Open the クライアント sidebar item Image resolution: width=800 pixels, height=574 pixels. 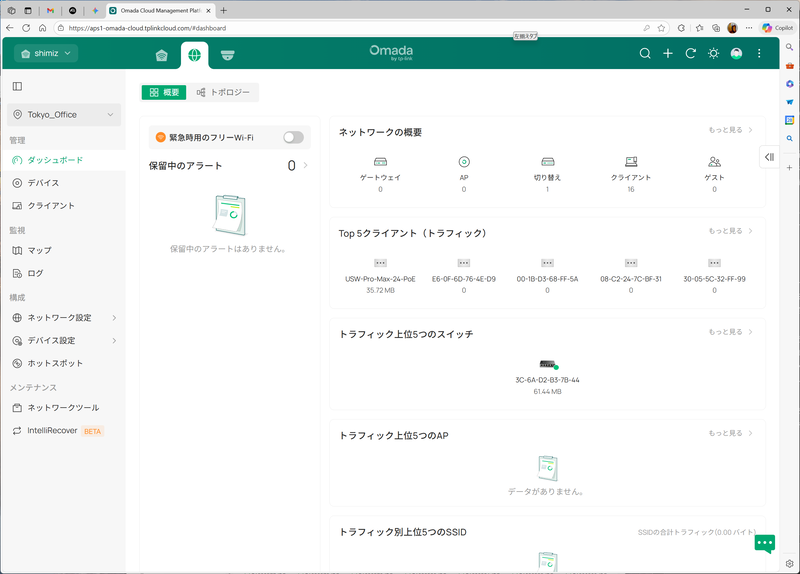click(x=62, y=206)
